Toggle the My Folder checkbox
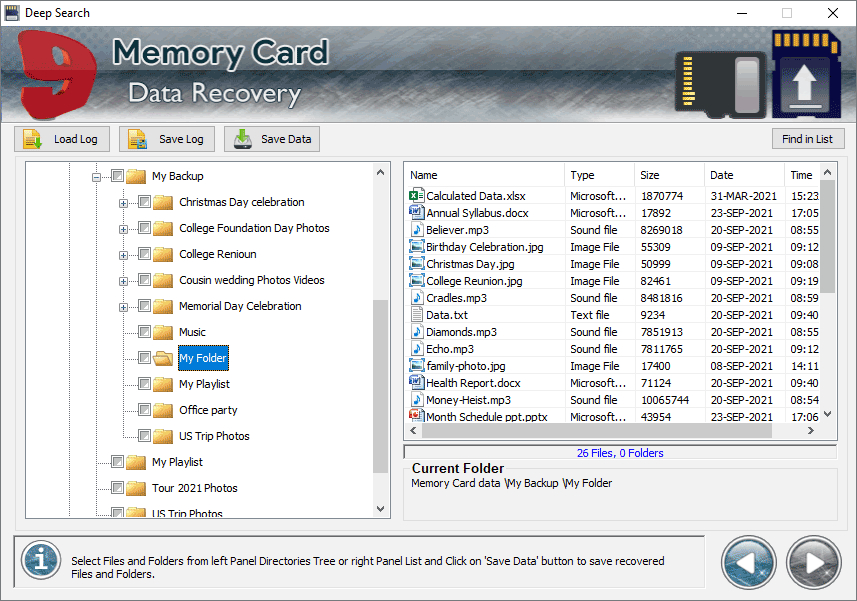This screenshot has width=857, height=601. tap(144, 357)
